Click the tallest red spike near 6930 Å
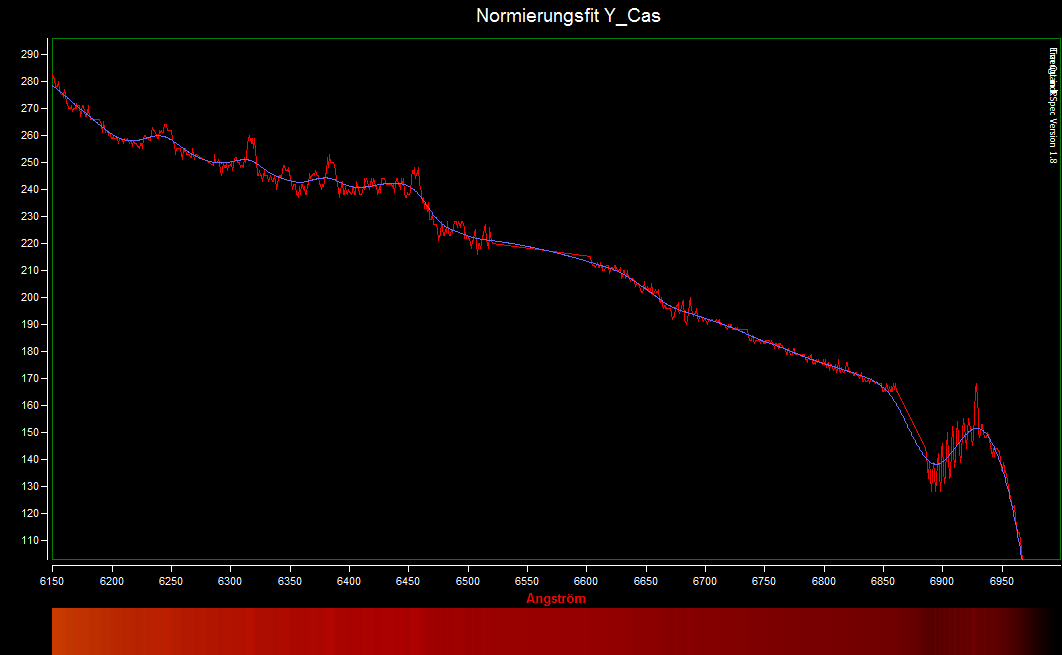 (976, 386)
